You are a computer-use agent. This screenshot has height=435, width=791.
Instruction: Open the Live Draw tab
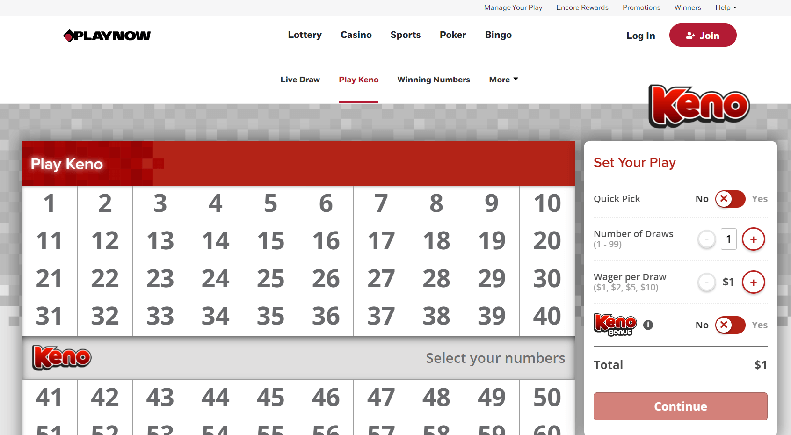(x=300, y=79)
